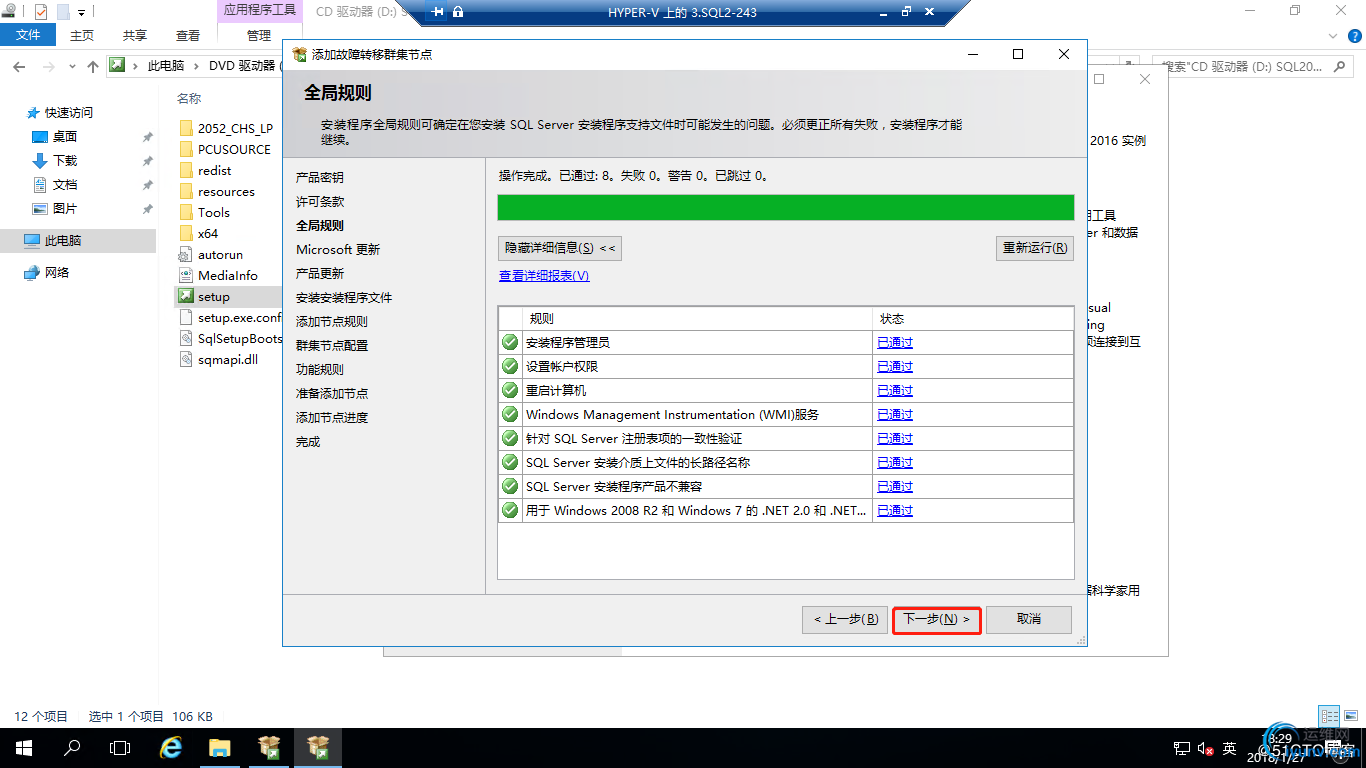Image resolution: width=1366 pixels, height=768 pixels.
Task: Switch to the 主页 ribbon tab
Action: (82, 35)
